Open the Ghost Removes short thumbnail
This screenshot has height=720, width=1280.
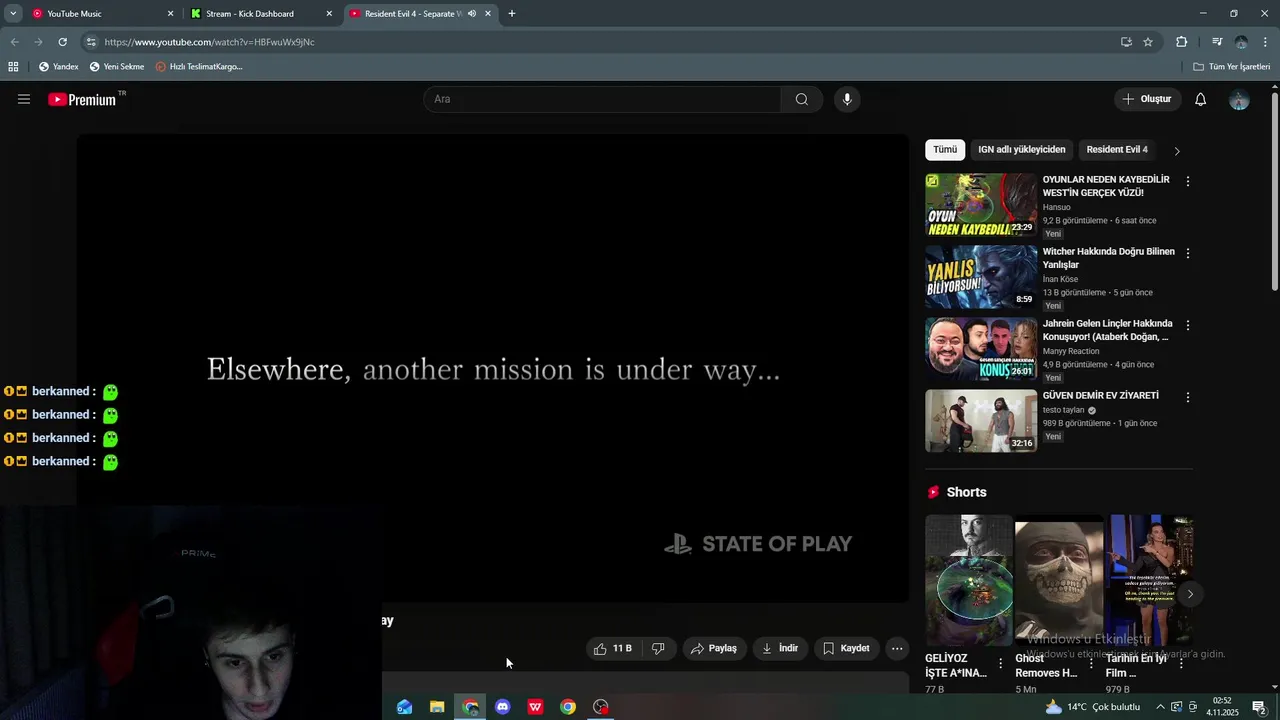1059,580
